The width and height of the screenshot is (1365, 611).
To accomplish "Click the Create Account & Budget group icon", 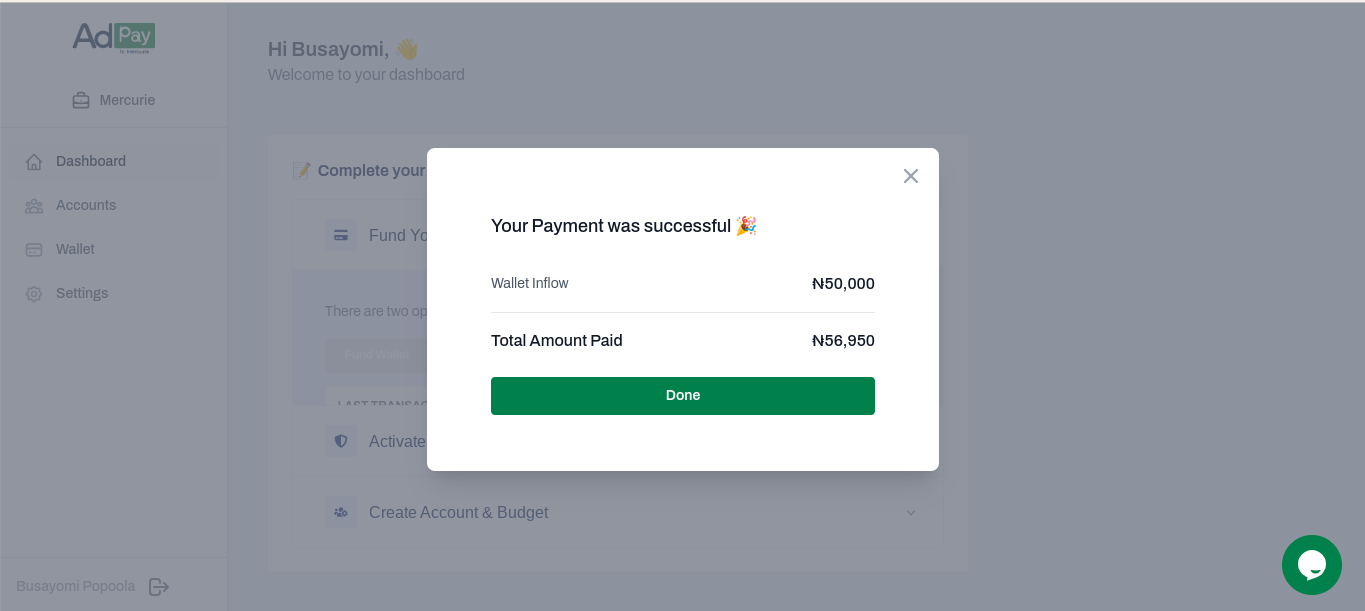I will point(341,513).
